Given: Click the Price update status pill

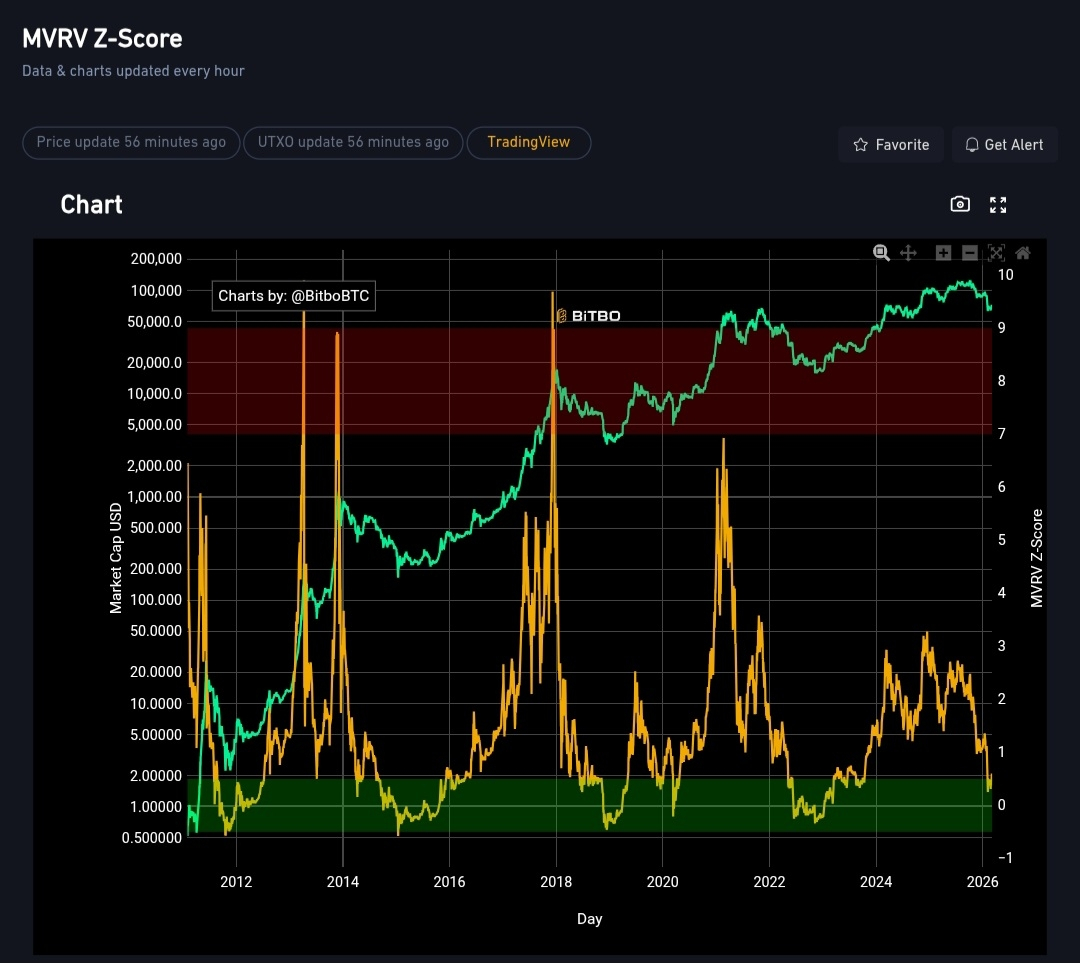Looking at the screenshot, I should tap(131, 142).
